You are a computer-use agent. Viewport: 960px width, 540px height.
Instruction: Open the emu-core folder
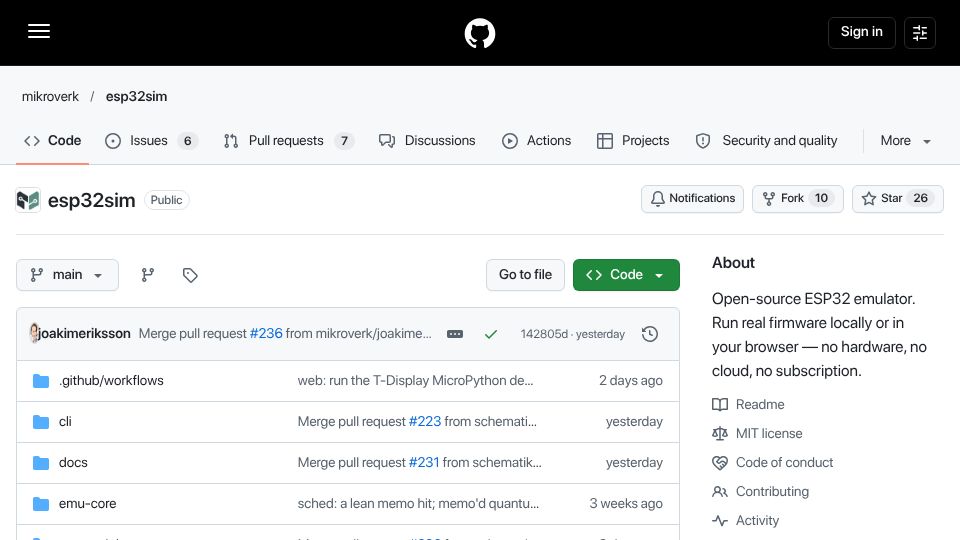[88, 504]
